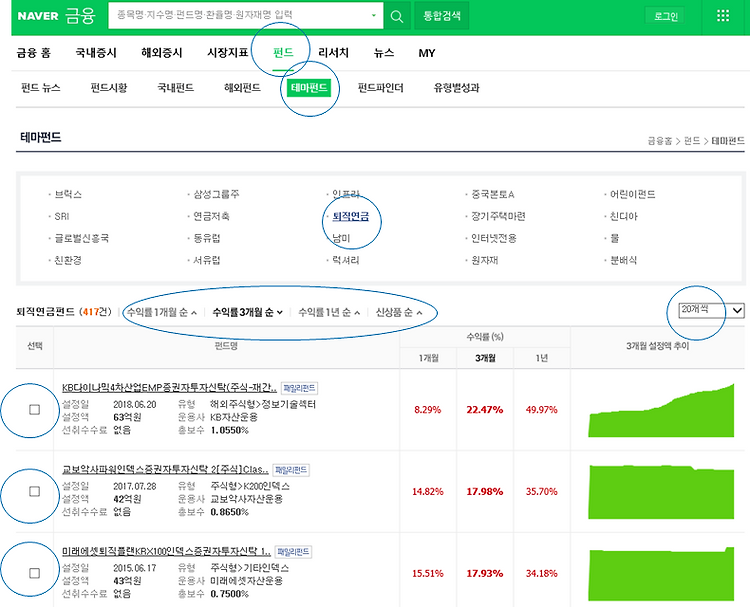Select the 테마펀드 tab
750x607 pixels.
[x=309, y=88]
